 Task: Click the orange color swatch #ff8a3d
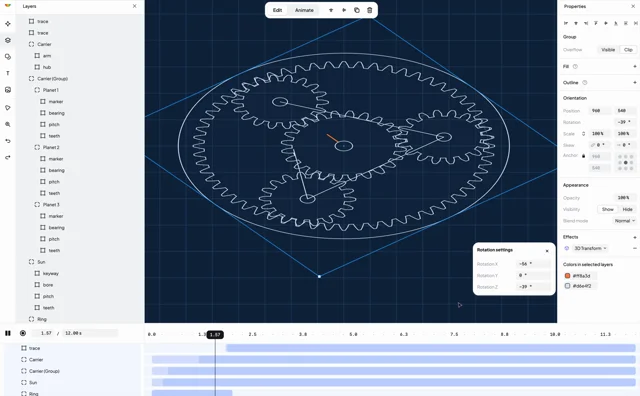click(567, 276)
